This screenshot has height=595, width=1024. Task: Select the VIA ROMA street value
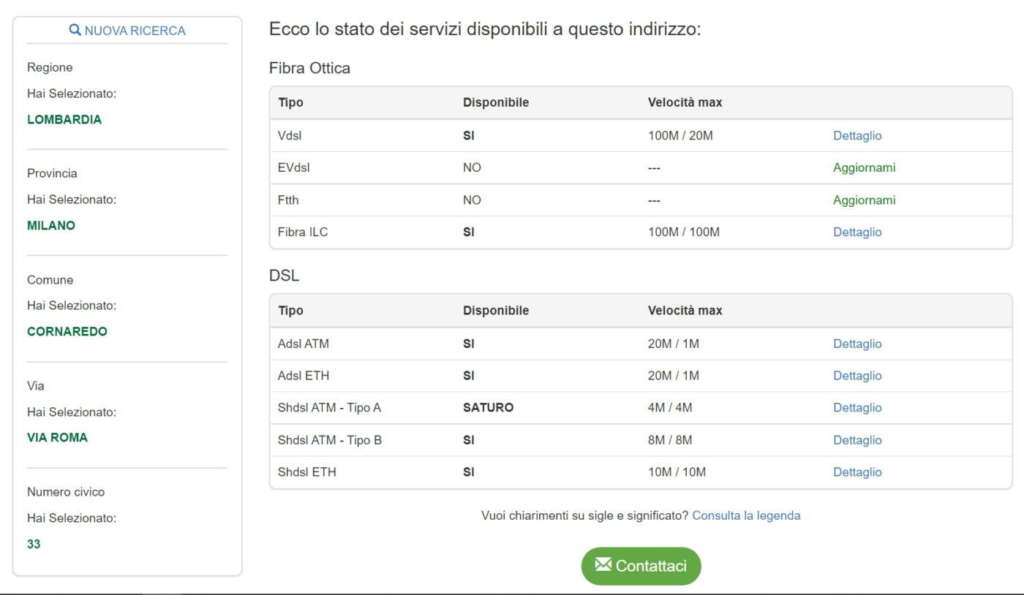click(x=57, y=437)
